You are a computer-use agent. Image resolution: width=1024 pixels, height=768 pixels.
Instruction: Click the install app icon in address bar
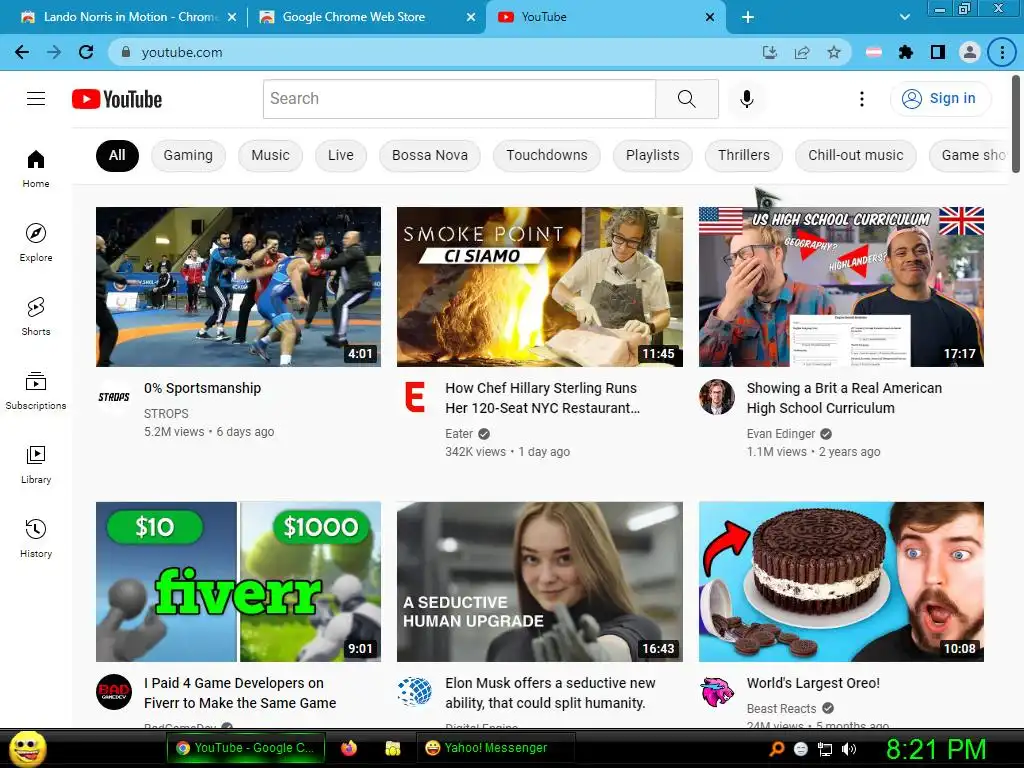pyautogui.click(x=770, y=52)
